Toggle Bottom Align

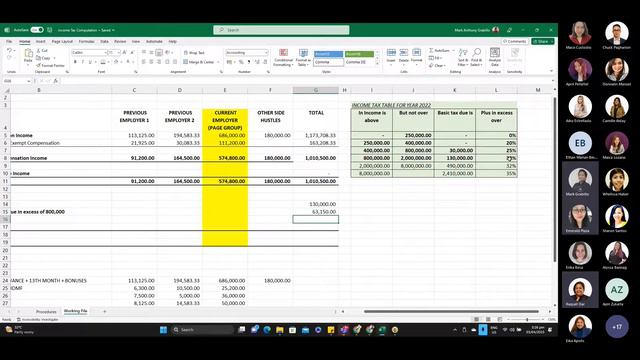[x=159, y=53]
